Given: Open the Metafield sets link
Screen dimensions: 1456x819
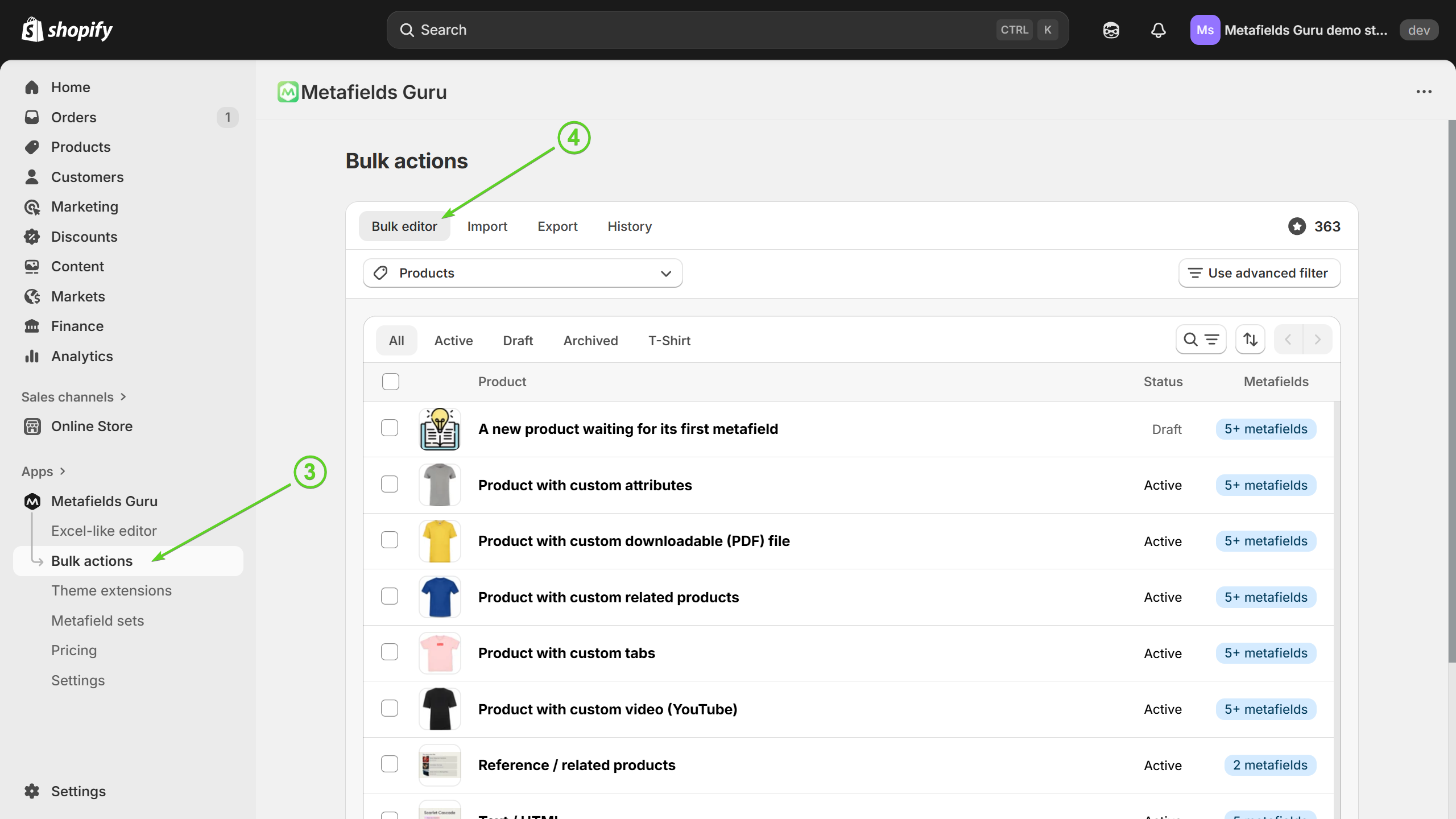Looking at the screenshot, I should point(97,621).
